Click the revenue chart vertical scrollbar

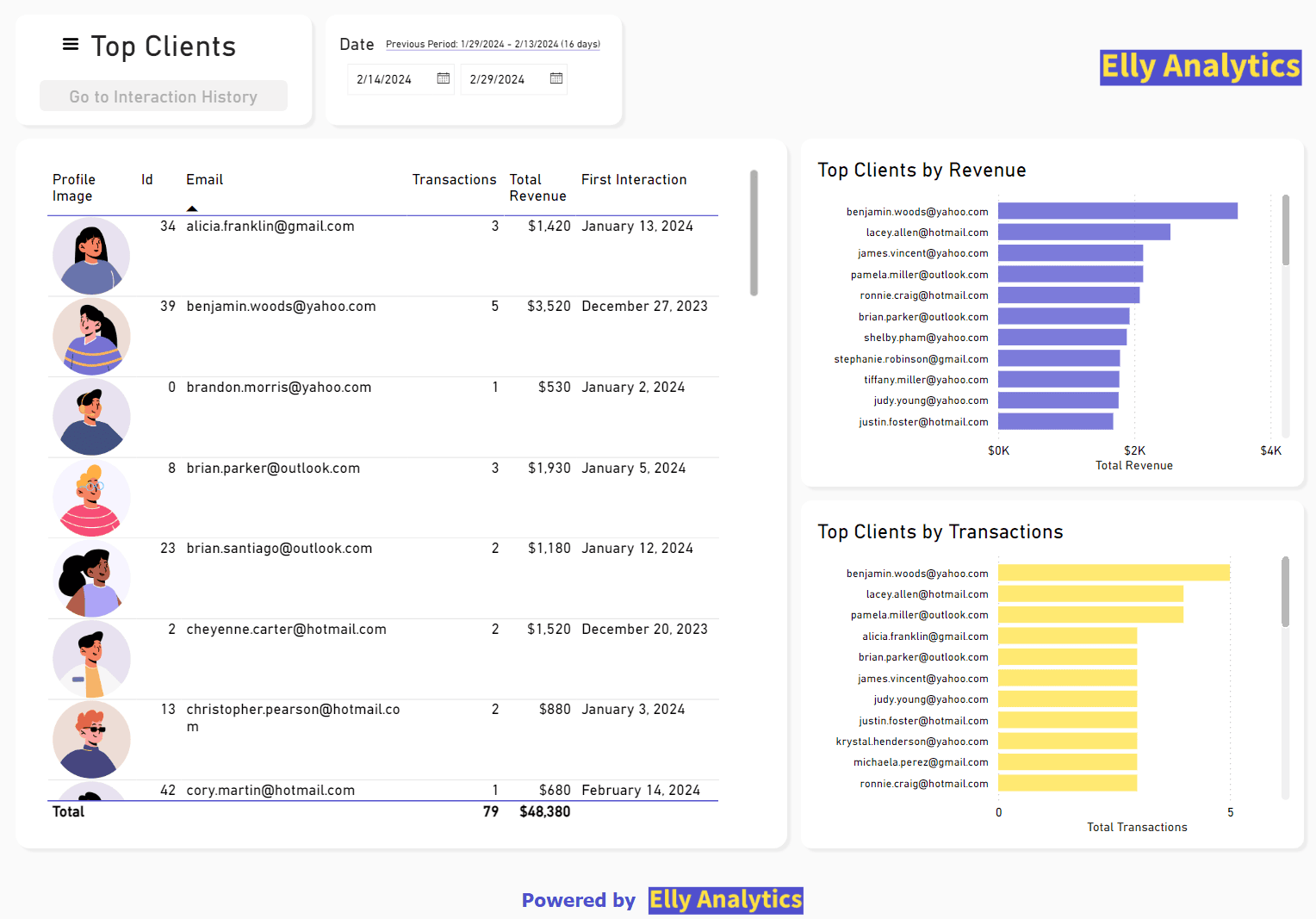point(1285,230)
